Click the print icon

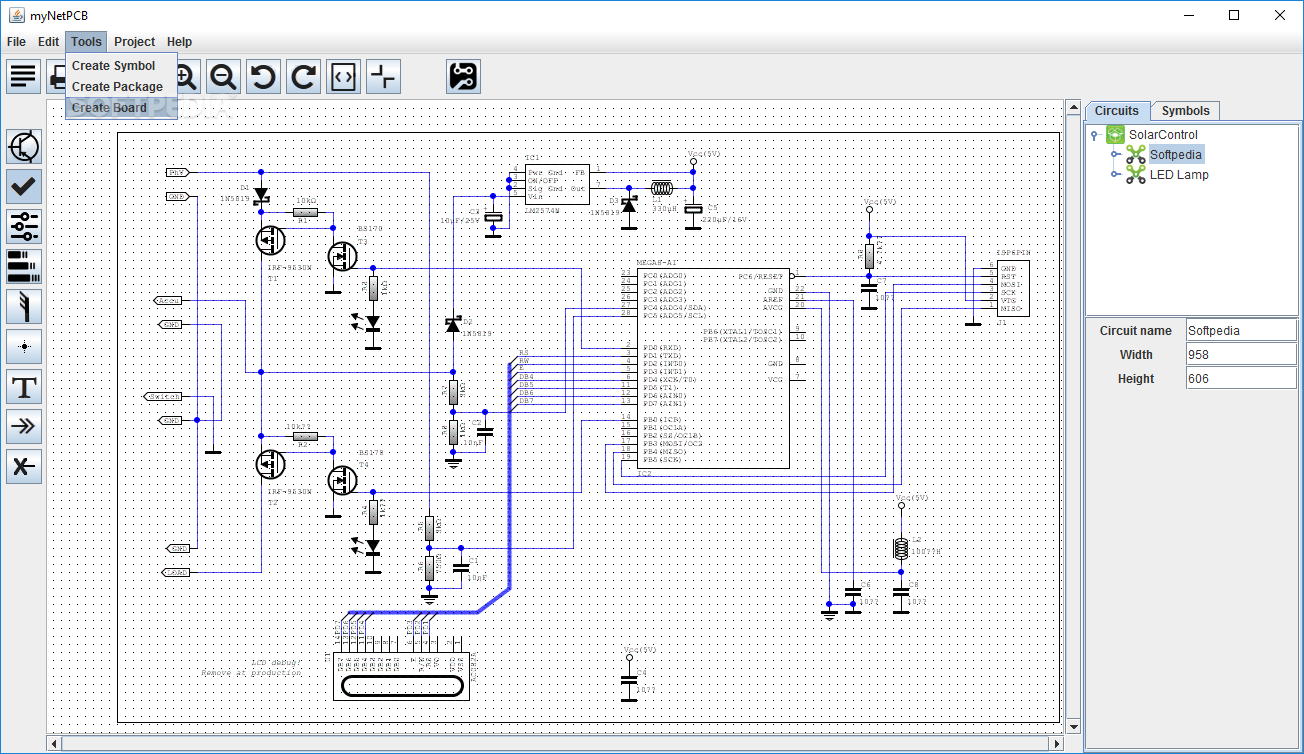coord(56,76)
